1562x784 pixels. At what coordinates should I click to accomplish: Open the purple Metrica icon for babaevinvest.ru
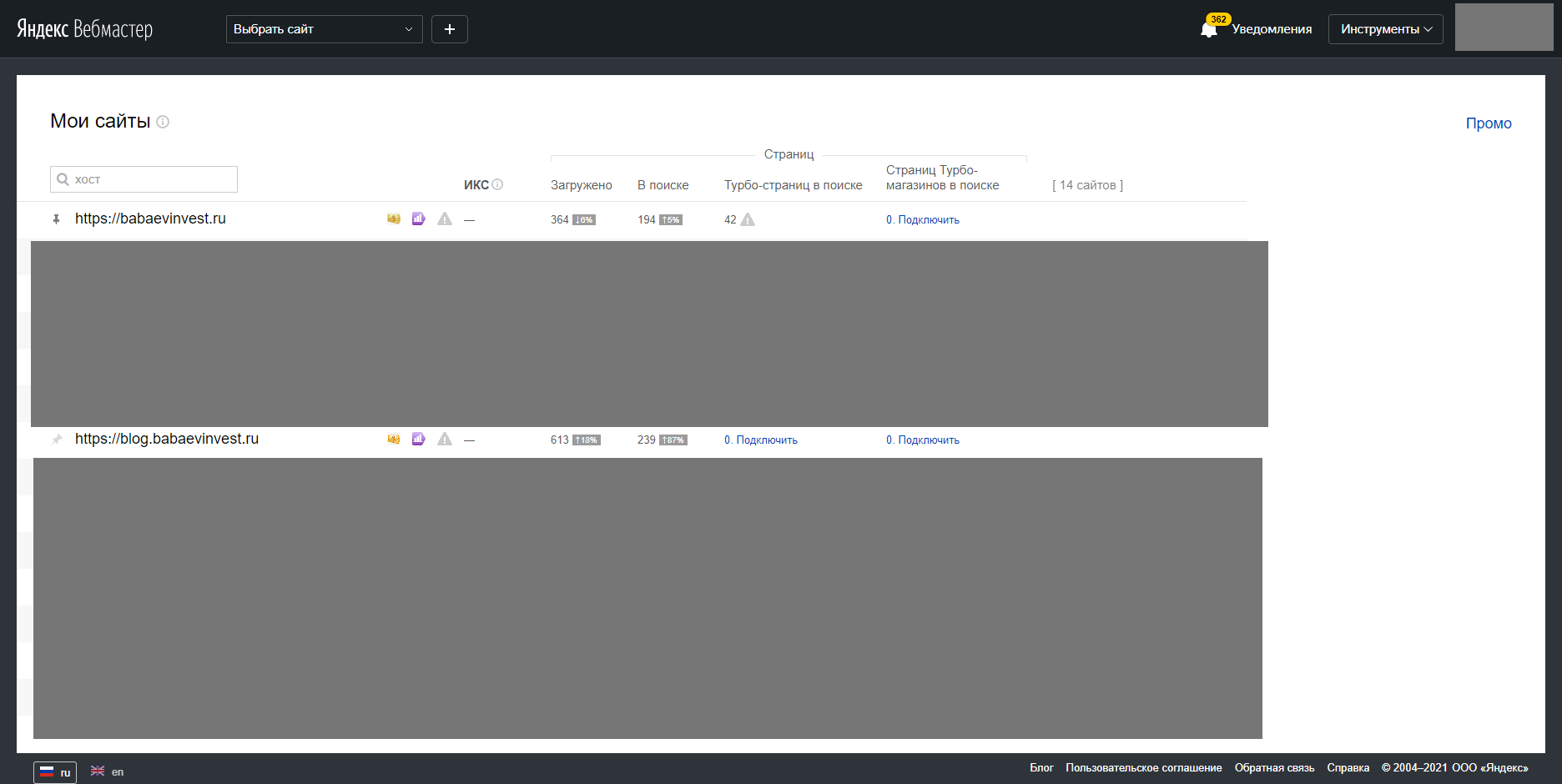[418, 219]
